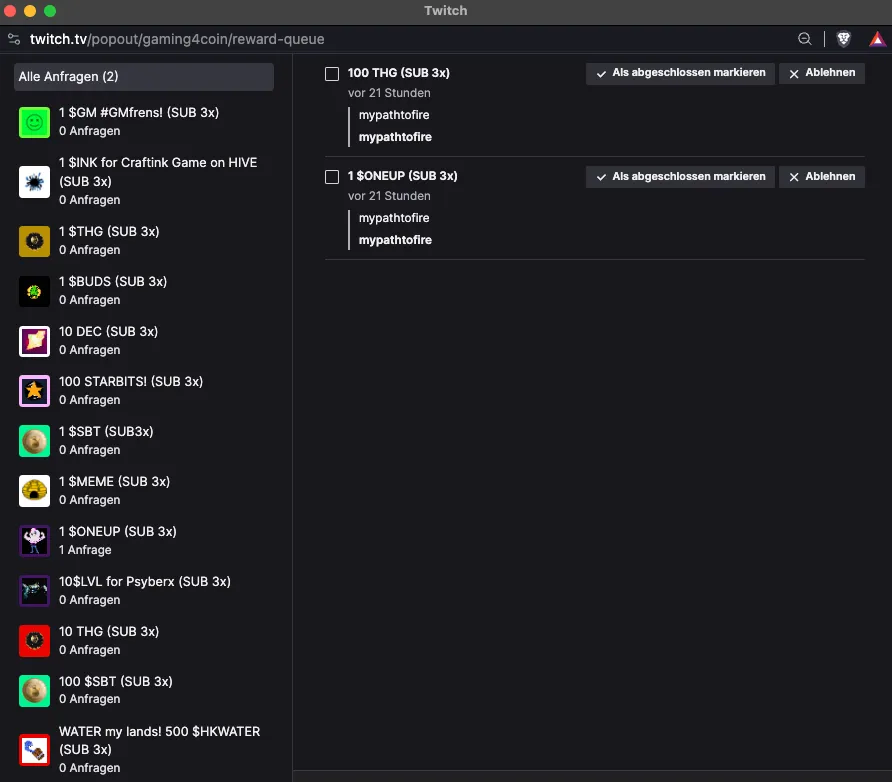The image size is (892, 782).
Task: Click 'vor 21 Stunden' under 100 THG
Action: click(x=389, y=93)
